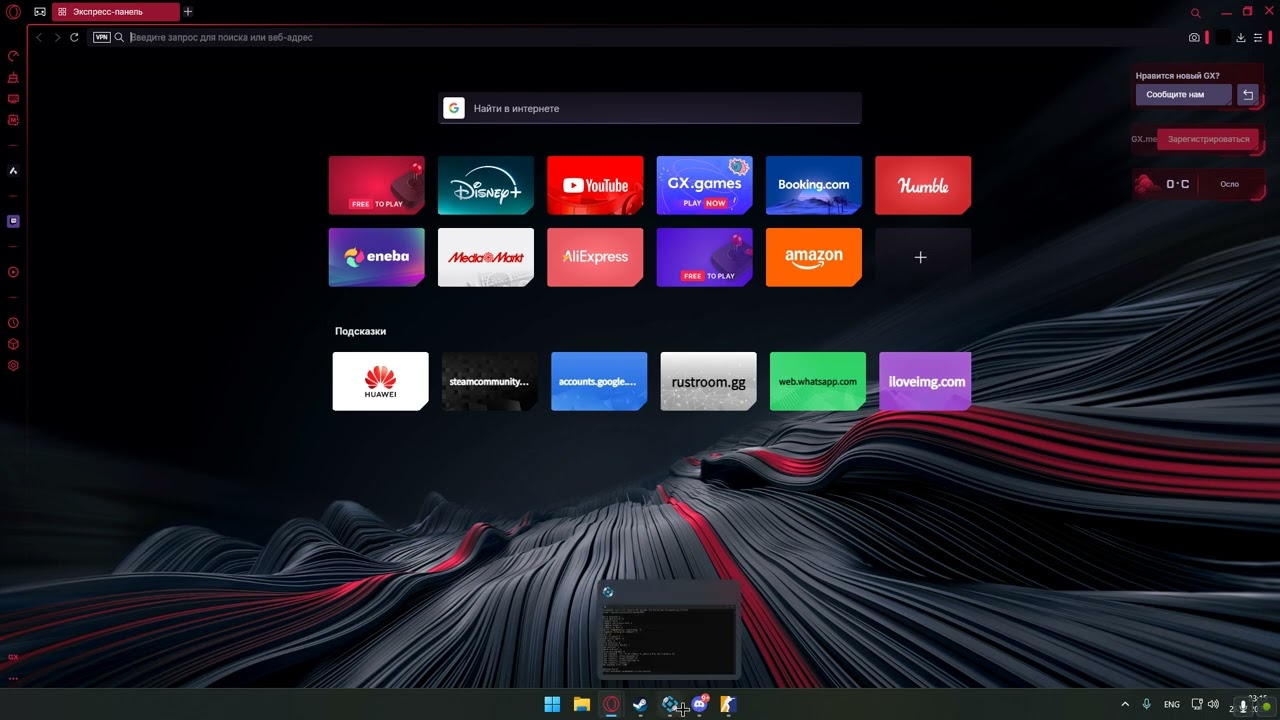Open Extensions from the sidebar cube icon
This screenshot has height=720, width=1280.
(13, 344)
